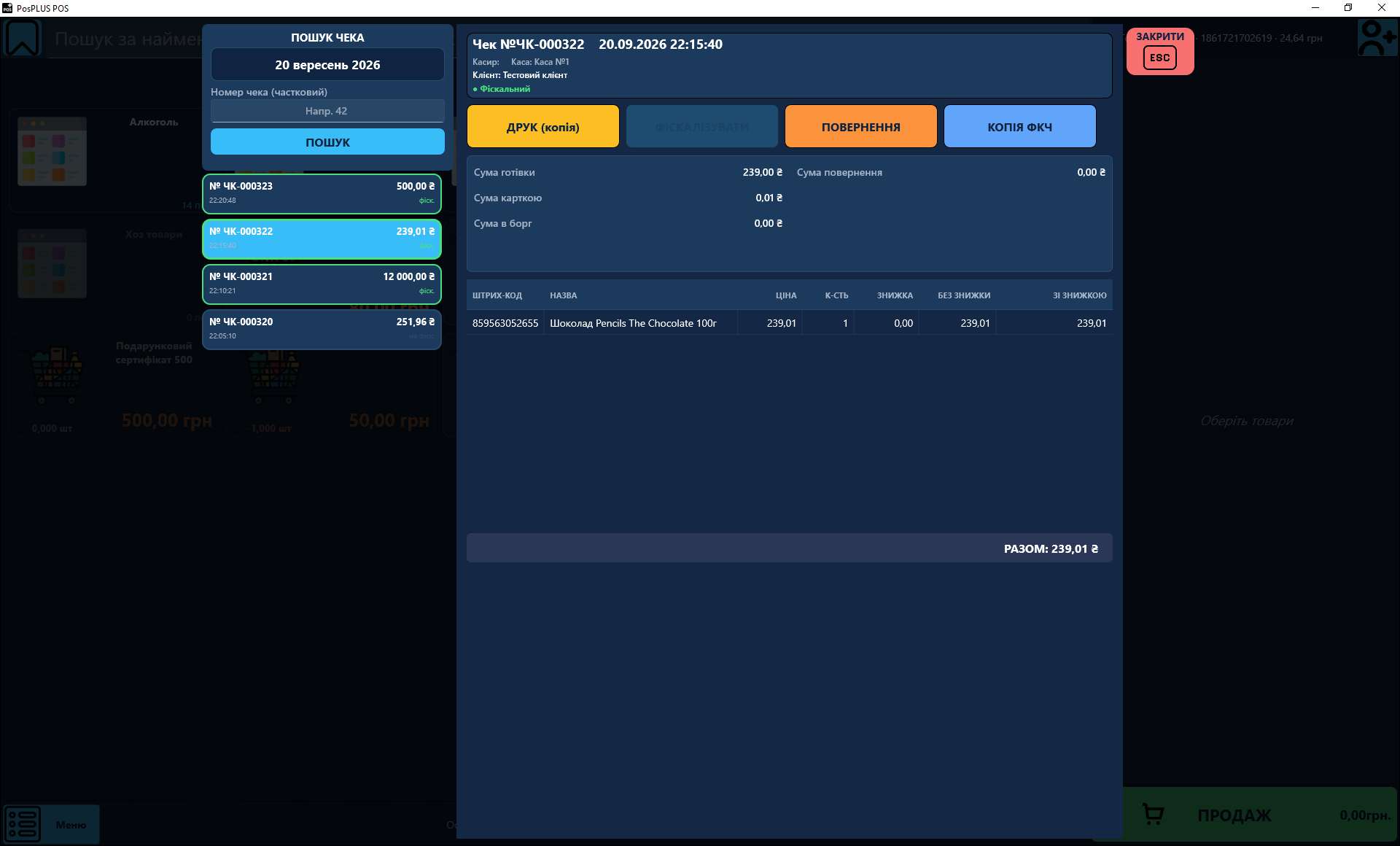Click the Клієнт: Тестовий клієнт text
The image size is (1400, 846).
tap(519, 75)
